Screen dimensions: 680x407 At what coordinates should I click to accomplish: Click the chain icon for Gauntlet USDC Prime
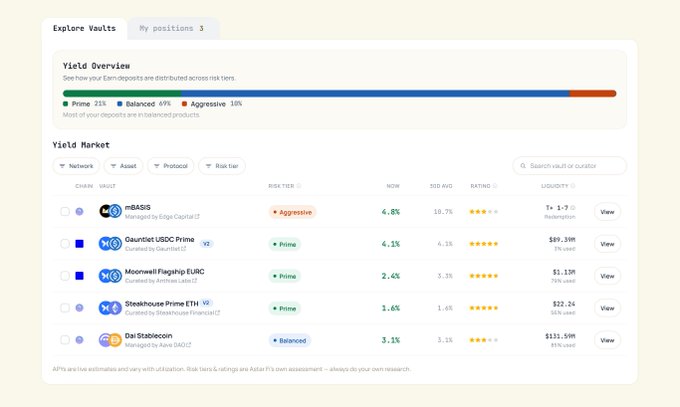point(79,244)
